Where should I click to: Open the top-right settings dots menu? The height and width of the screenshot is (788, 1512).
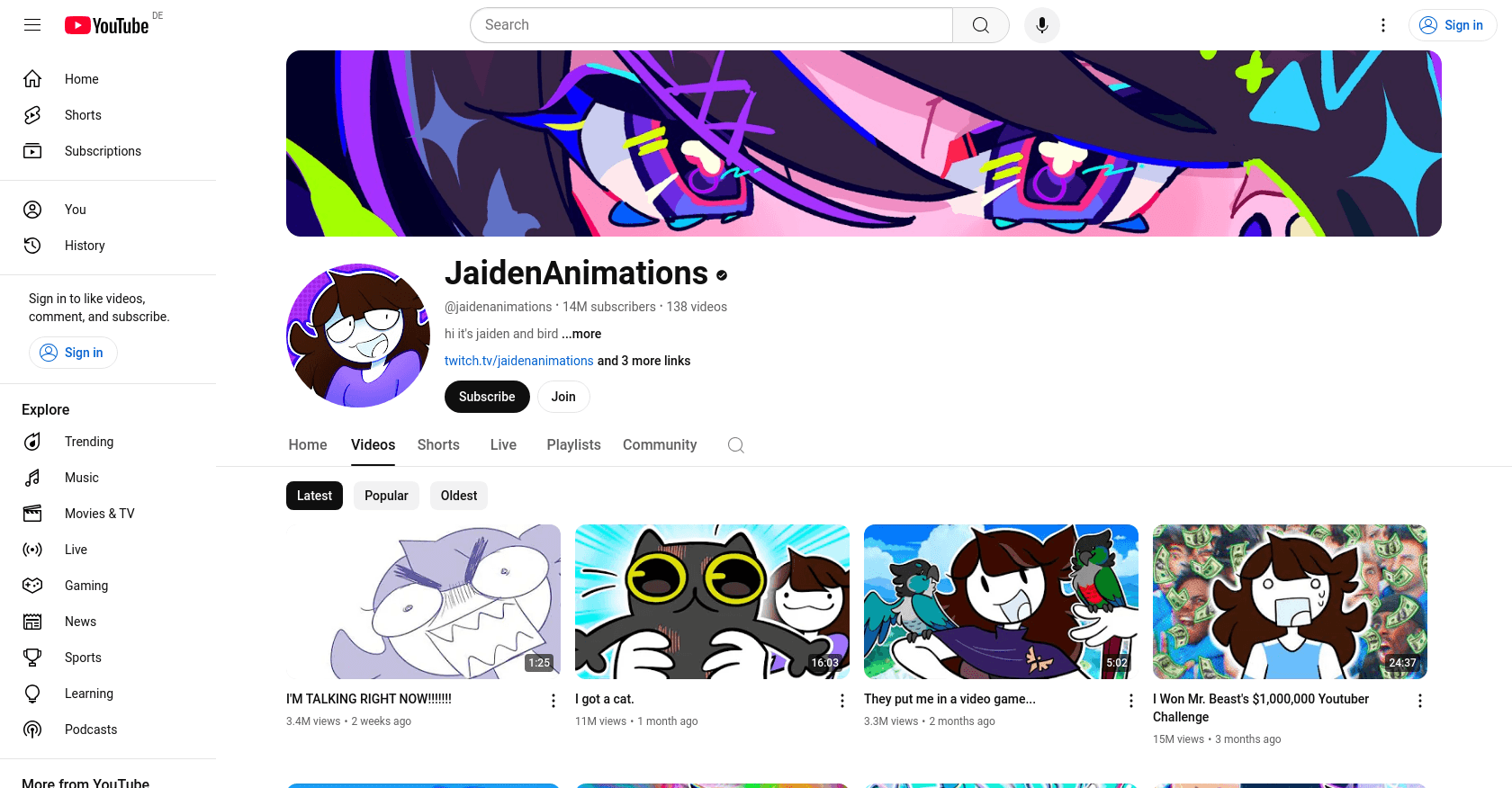point(1383,25)
